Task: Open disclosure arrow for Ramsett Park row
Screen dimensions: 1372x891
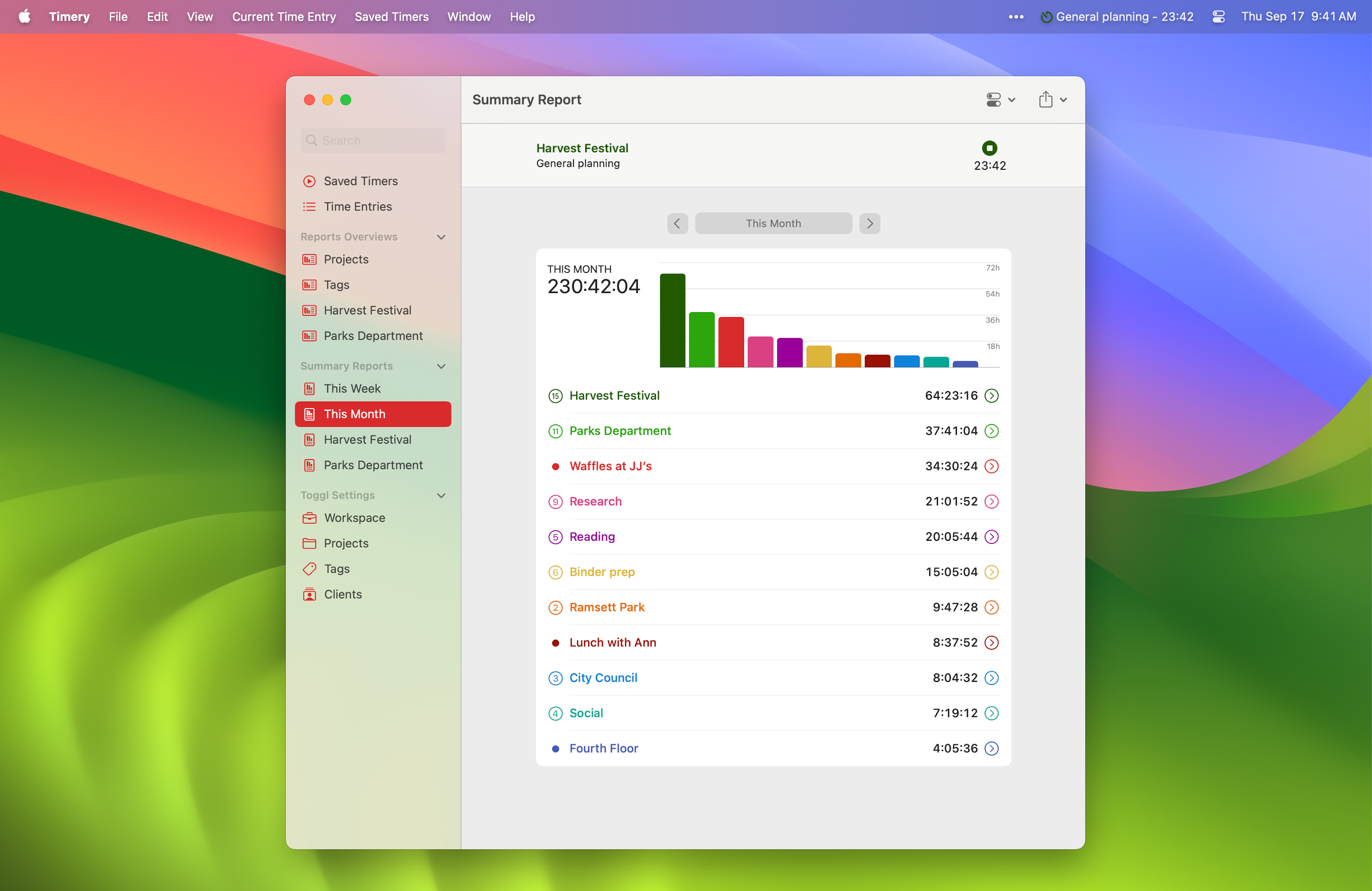Action: coord(991,607)
